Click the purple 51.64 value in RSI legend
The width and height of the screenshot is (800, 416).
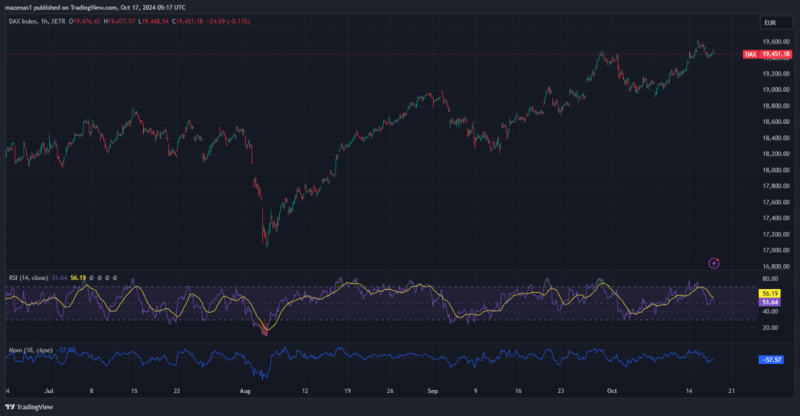[59, 278]
